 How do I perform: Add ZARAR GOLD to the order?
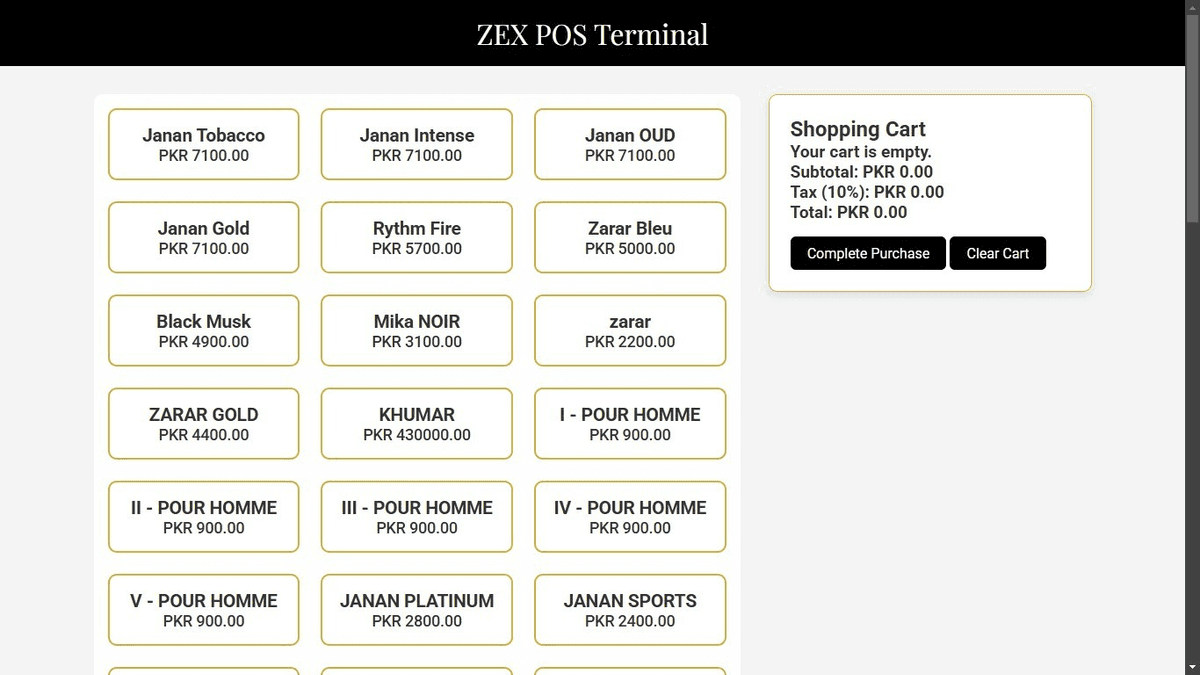tap(203, 423)
